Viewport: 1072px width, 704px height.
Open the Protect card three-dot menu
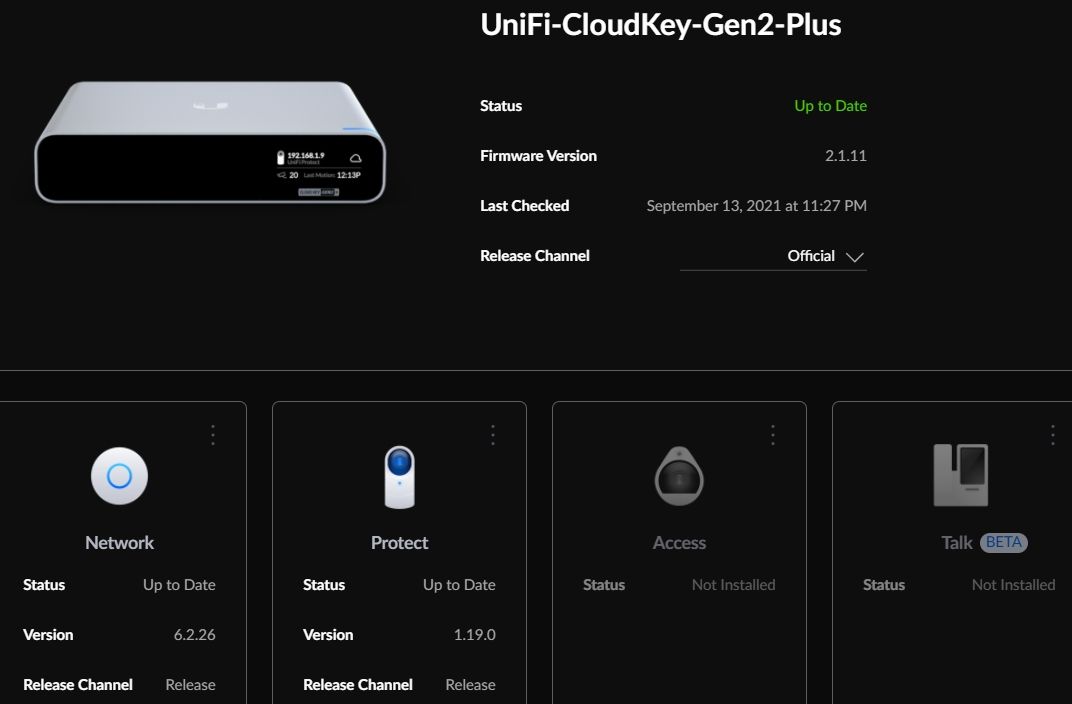tap(493, 435)
